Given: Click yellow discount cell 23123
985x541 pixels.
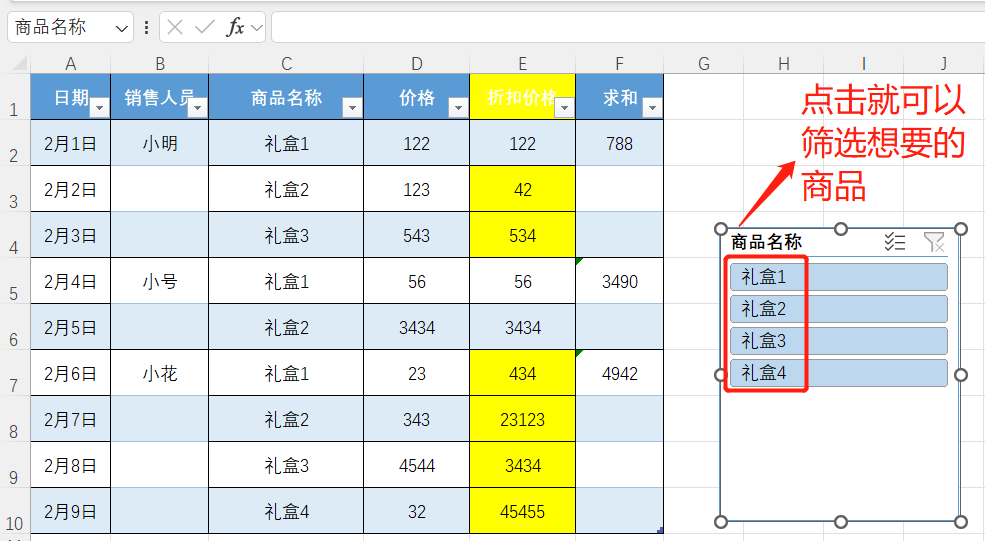Looking at the screenshot, I should (522, 419).
